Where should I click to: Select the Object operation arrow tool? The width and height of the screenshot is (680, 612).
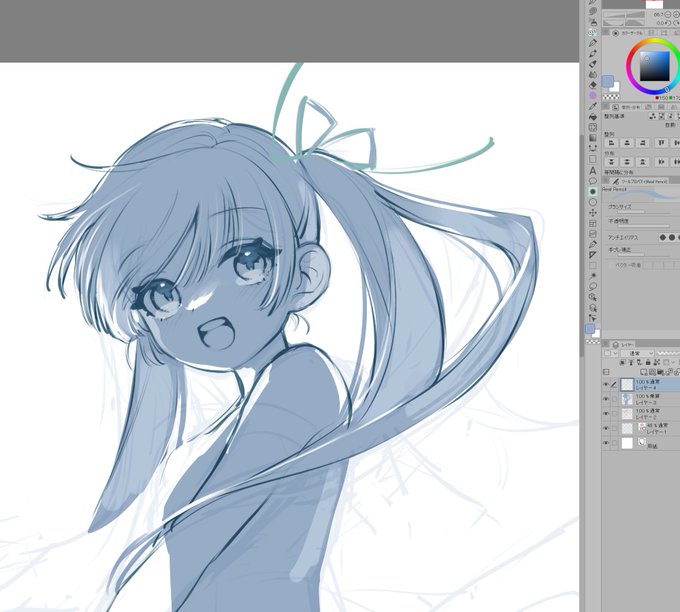(x=593, y=319)
